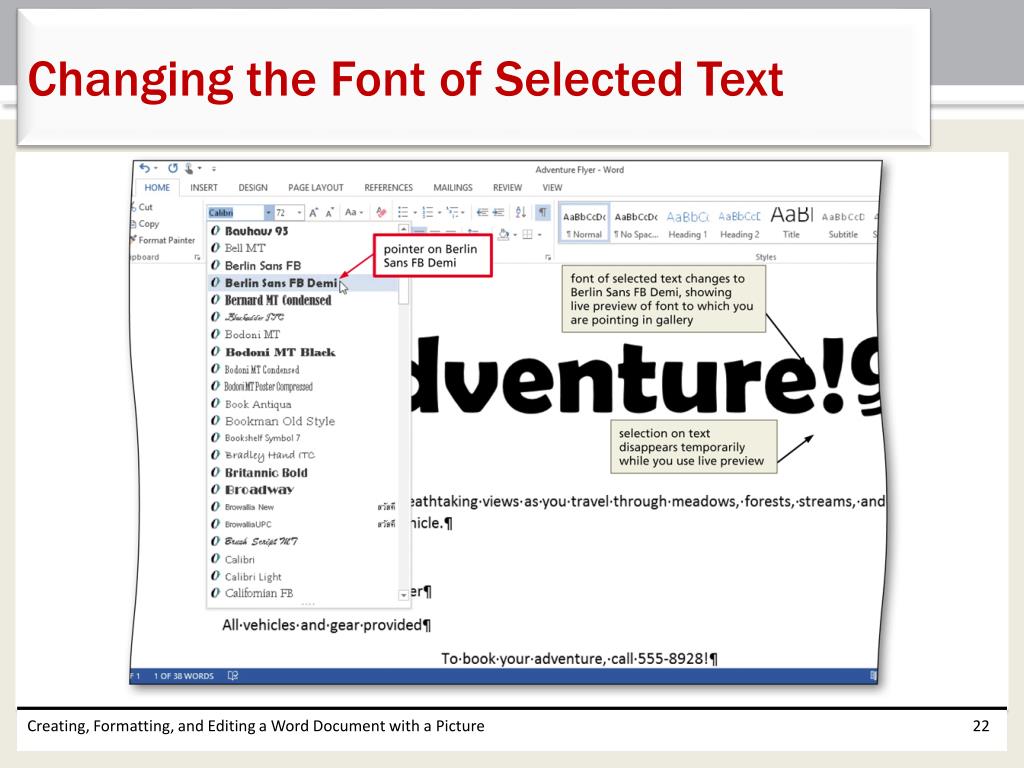Open the DESIGN tab
This screenshot has width=1024, height=768.
click(253, 187)
